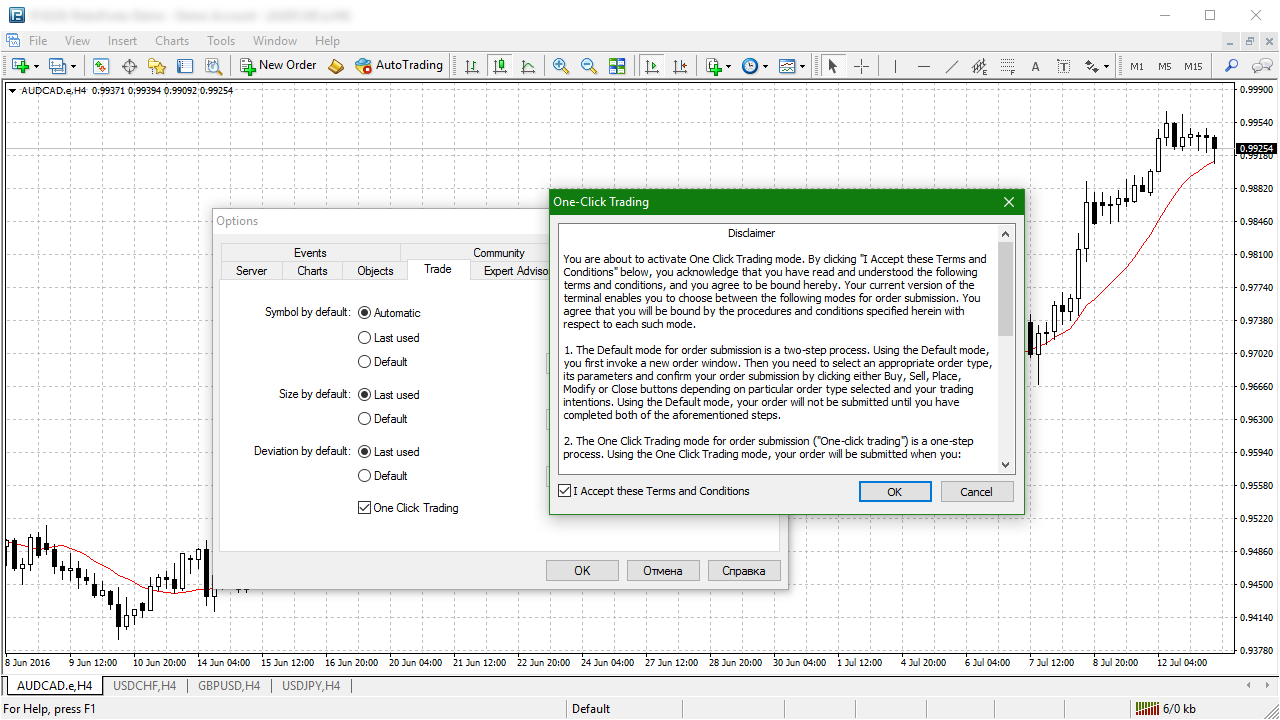Image resolution: width=1280 pixels, height=720 pixels.
Task: Click the disclaimer scrollbar down arrow
Action: [x=1006, y=465]
